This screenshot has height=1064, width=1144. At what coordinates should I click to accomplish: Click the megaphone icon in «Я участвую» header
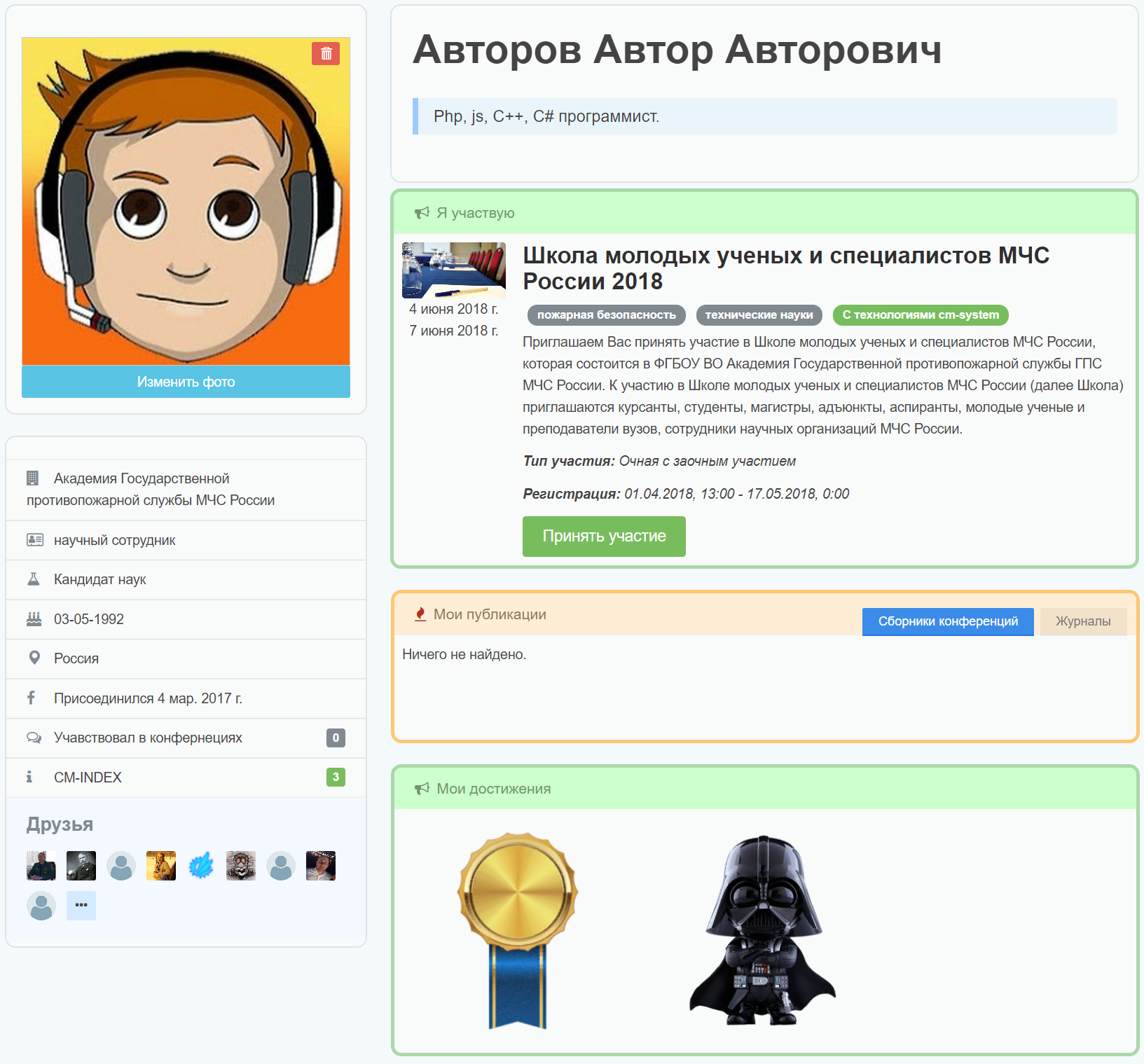coord(421,213)
